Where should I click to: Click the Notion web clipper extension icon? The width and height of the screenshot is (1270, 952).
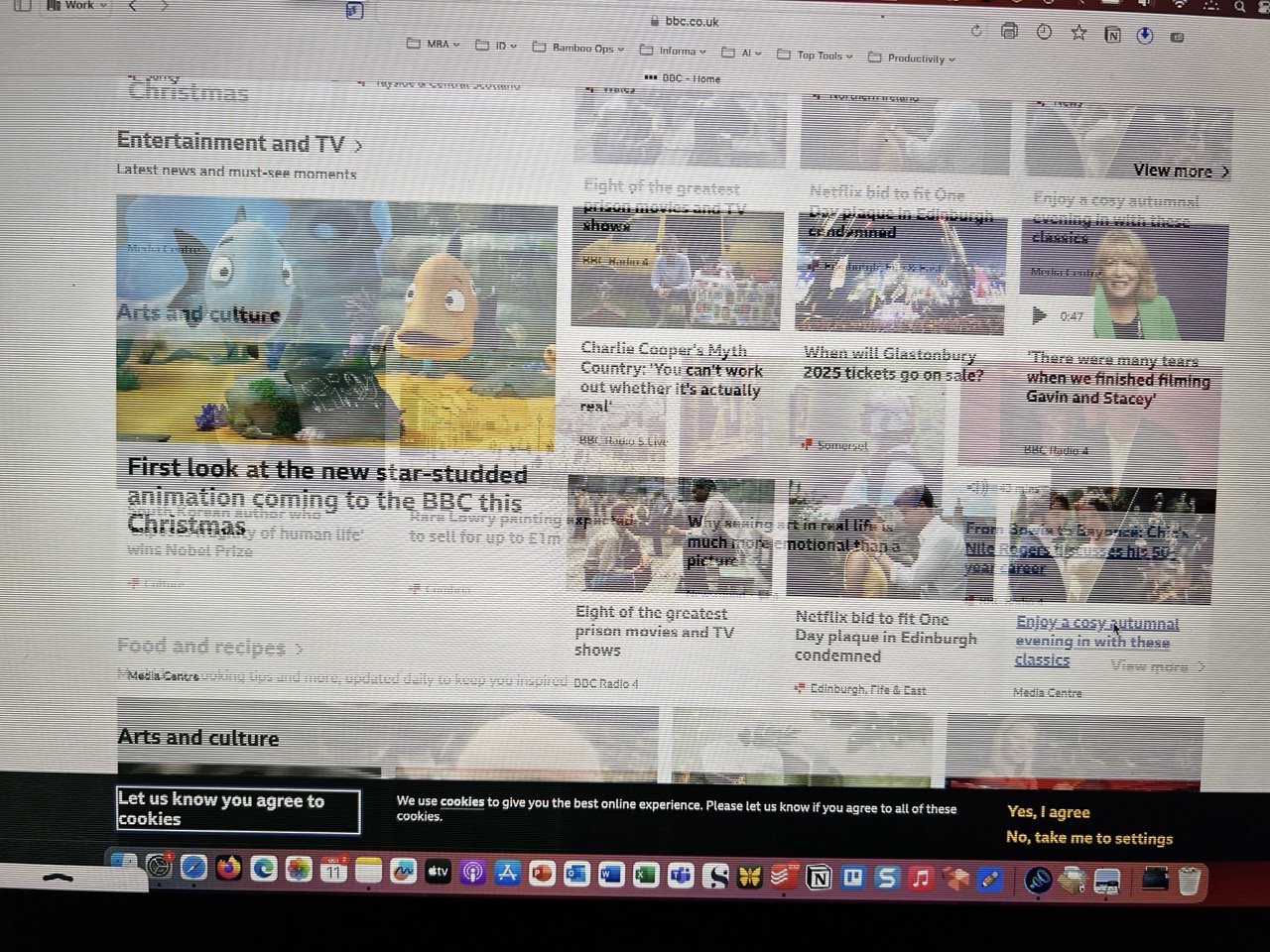coord(1112,35)
